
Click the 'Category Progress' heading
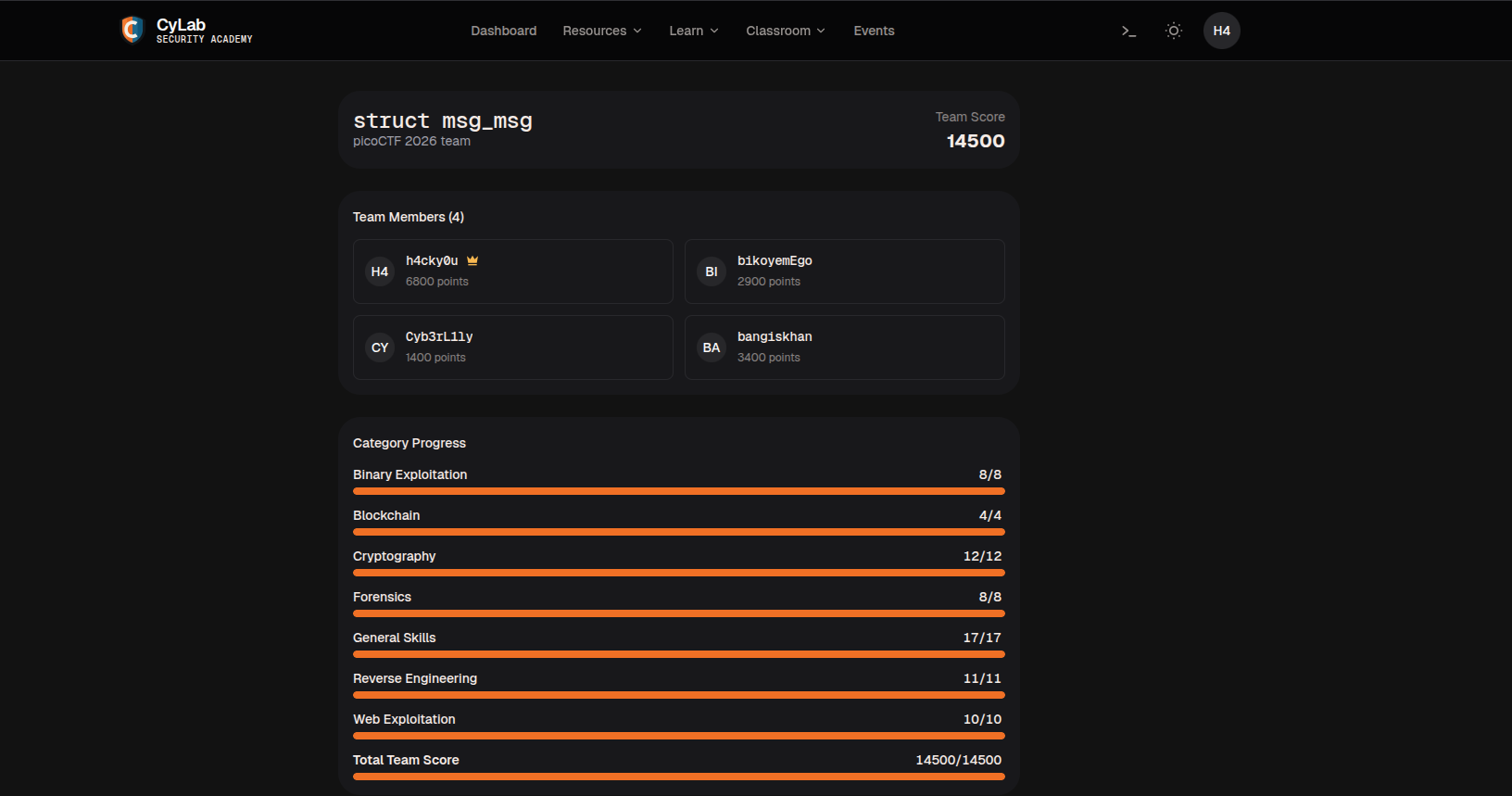[409, 443]
